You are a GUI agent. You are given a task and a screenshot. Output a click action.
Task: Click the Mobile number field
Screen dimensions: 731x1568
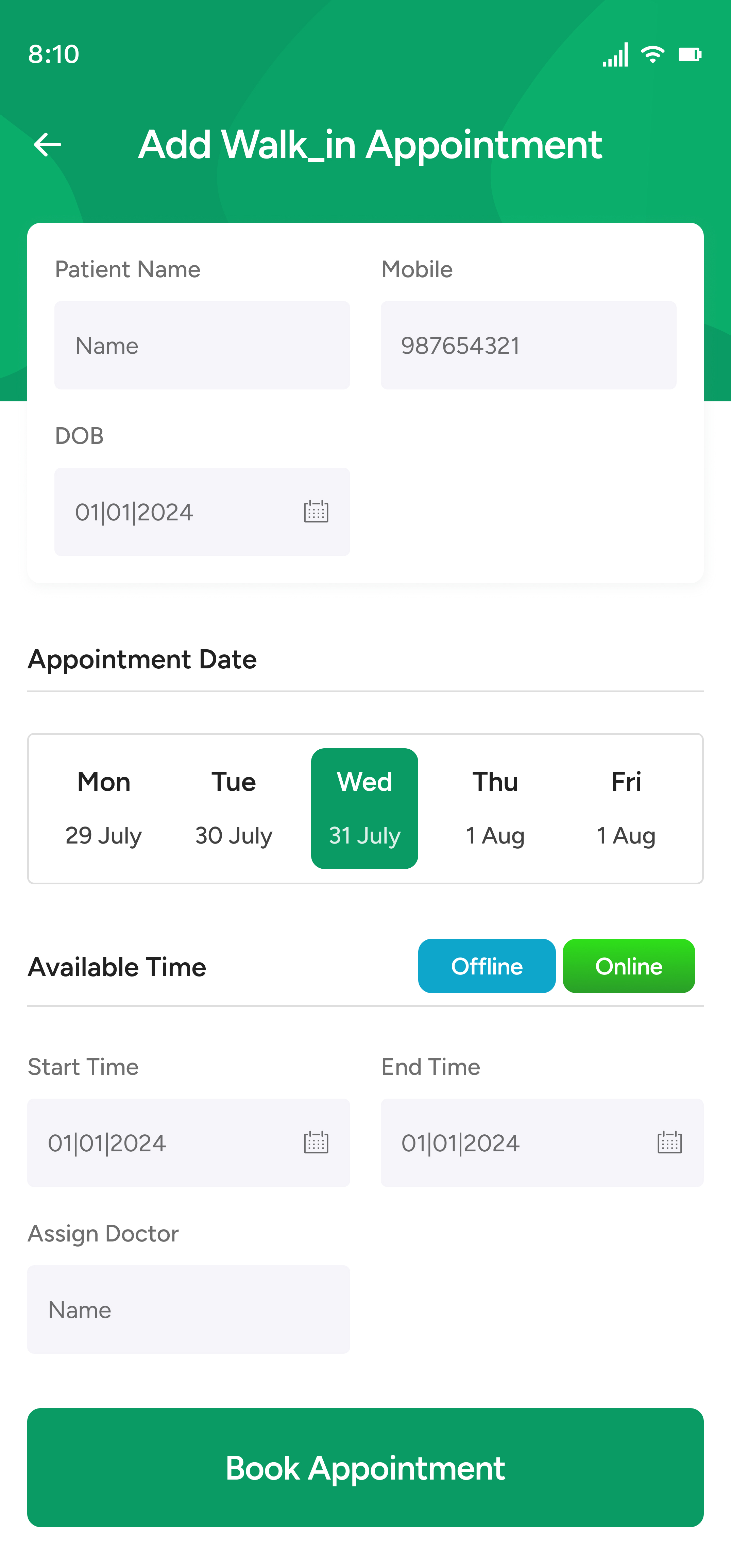tap(528, 345)
